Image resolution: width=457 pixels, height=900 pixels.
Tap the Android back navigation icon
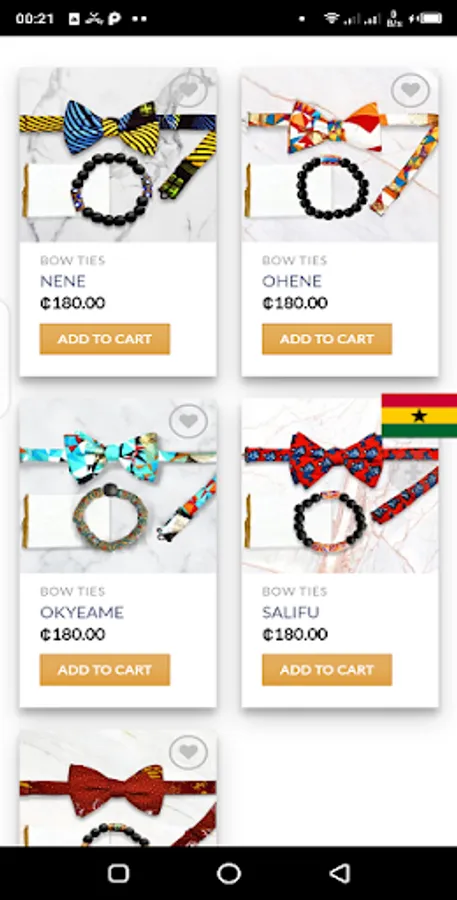pyautogui.click(x=340, y=874)
